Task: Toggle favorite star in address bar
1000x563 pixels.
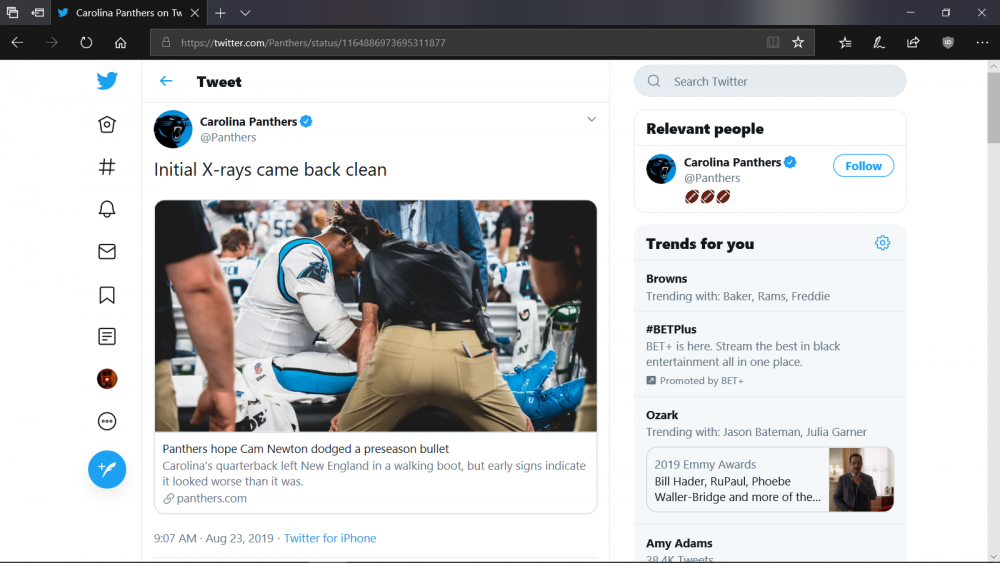Action: tap(798, 43)
